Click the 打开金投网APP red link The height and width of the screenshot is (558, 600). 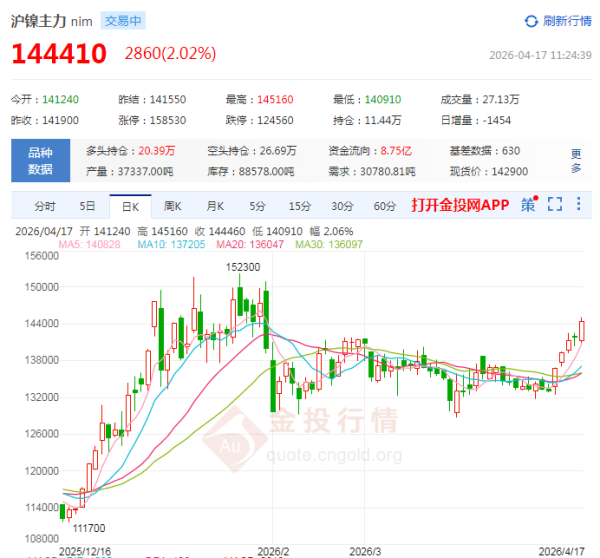click(460, 205)
